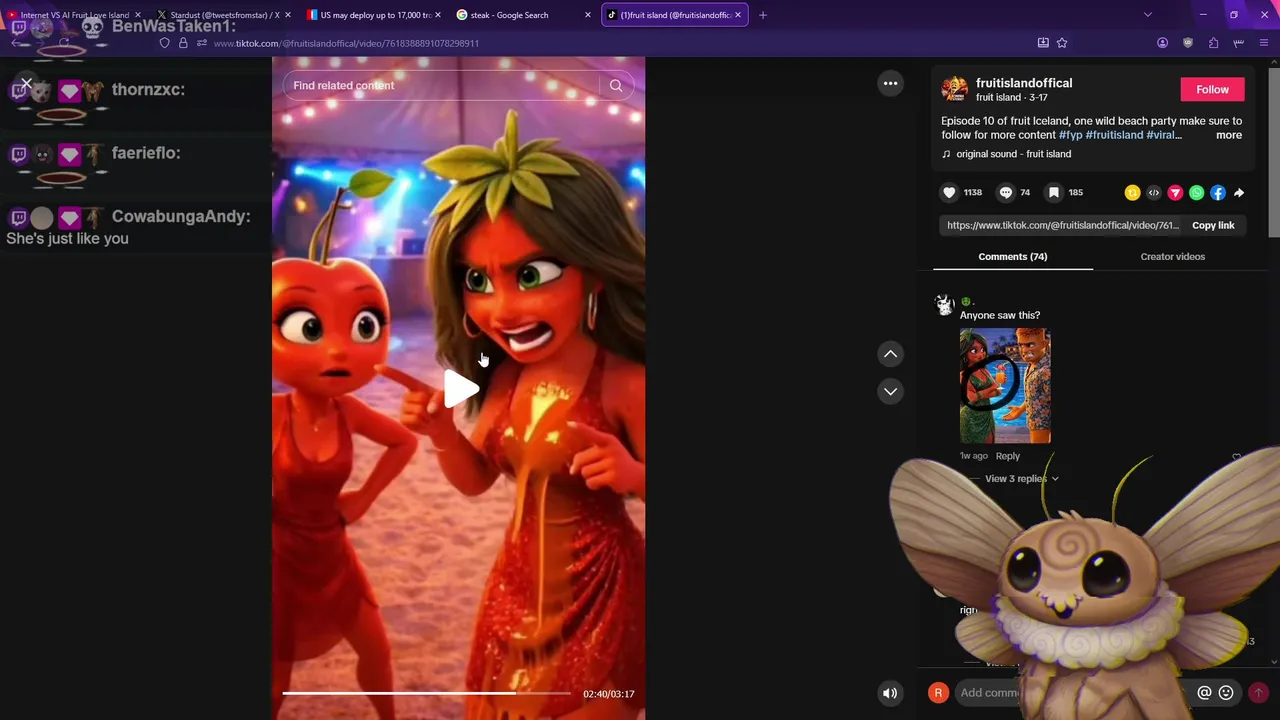Viewport: 1280px width, 720px height.
Task: Open the #fruitisland hashtag
Action: (1114, 135)
